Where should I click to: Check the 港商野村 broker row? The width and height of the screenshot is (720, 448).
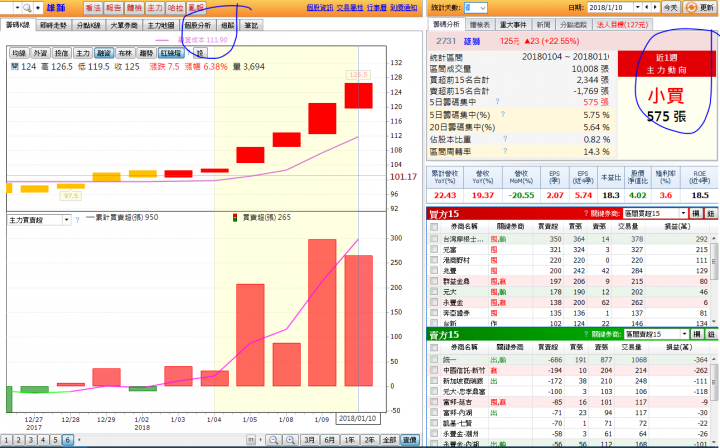(x=434, y=260)
